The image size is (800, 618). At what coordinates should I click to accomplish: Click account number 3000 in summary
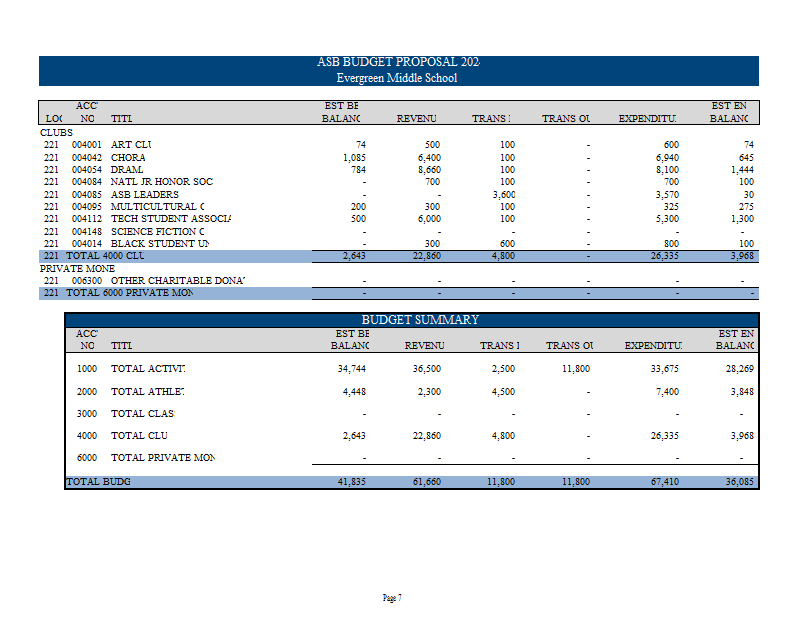click(87, 414)
